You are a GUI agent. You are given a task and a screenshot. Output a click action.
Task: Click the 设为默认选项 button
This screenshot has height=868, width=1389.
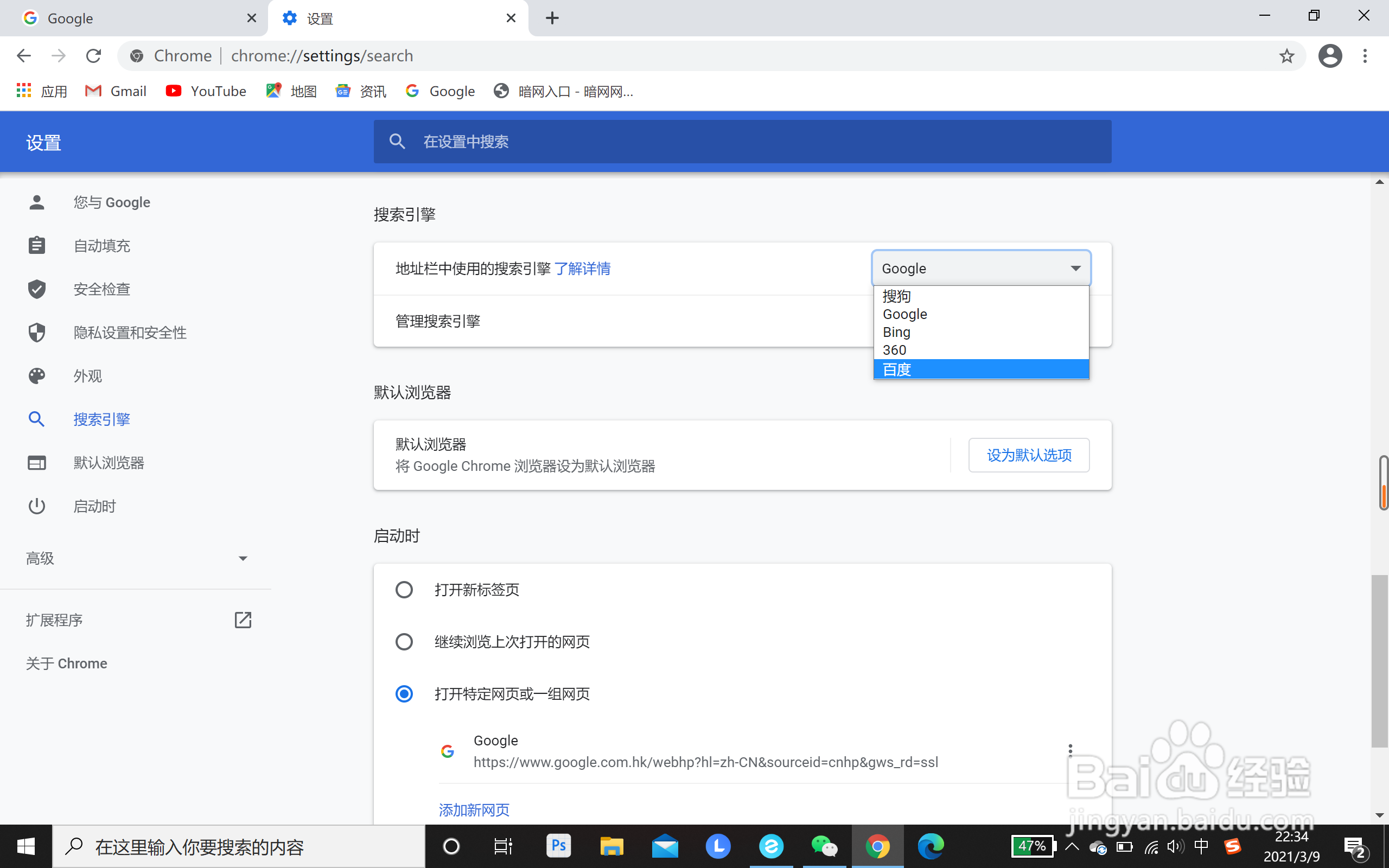(x=1029, y=455)
